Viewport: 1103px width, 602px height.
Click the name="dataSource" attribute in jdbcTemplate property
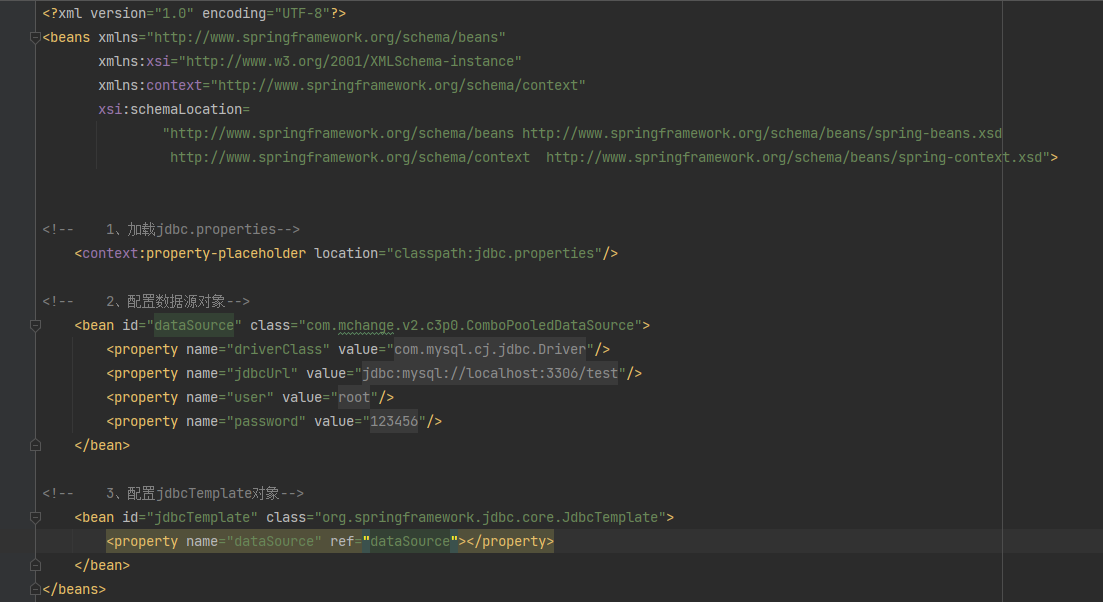click(254, 542)
